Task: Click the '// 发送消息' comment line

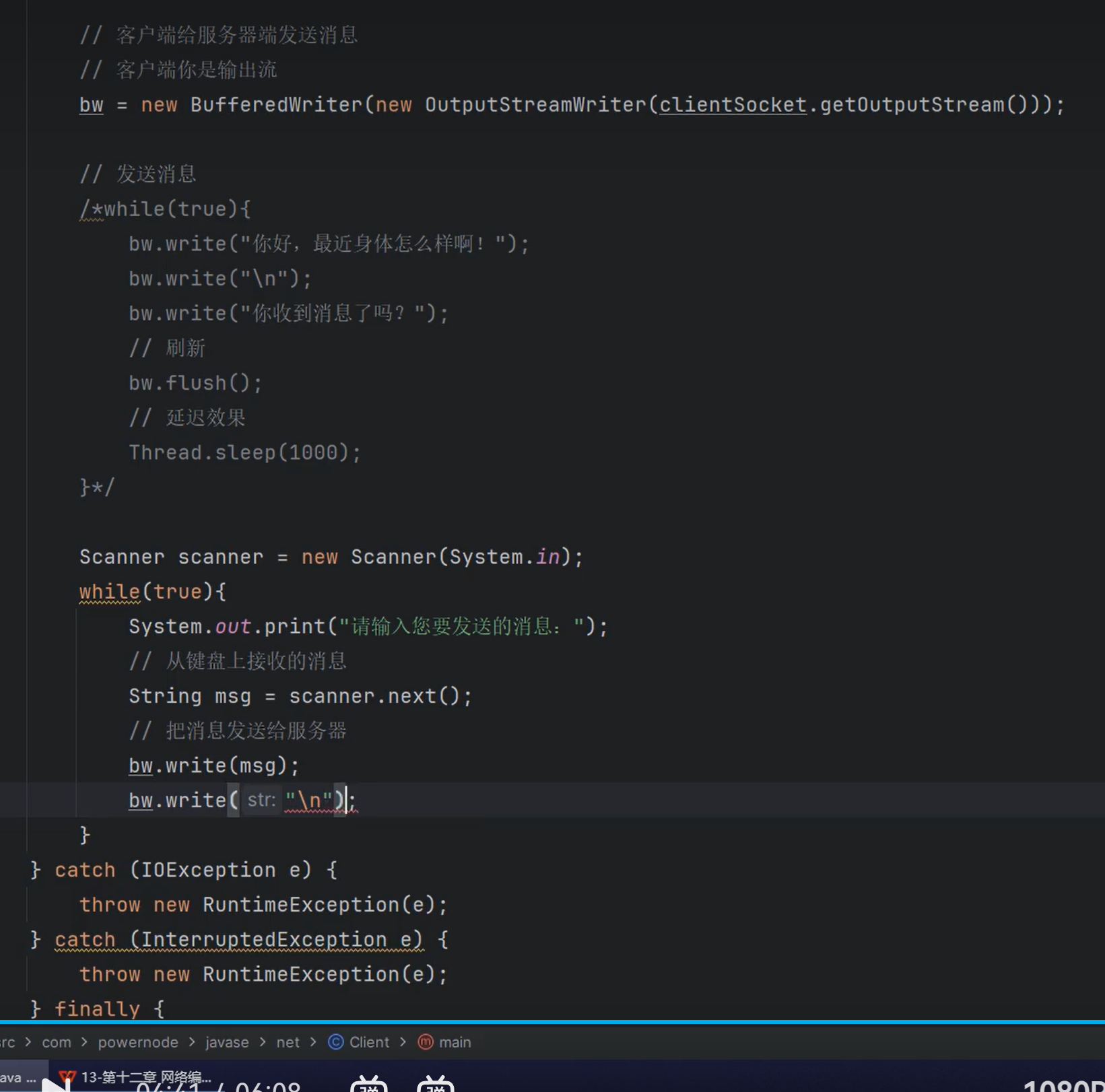Action: pyautogui.click(x=138, y=174)
